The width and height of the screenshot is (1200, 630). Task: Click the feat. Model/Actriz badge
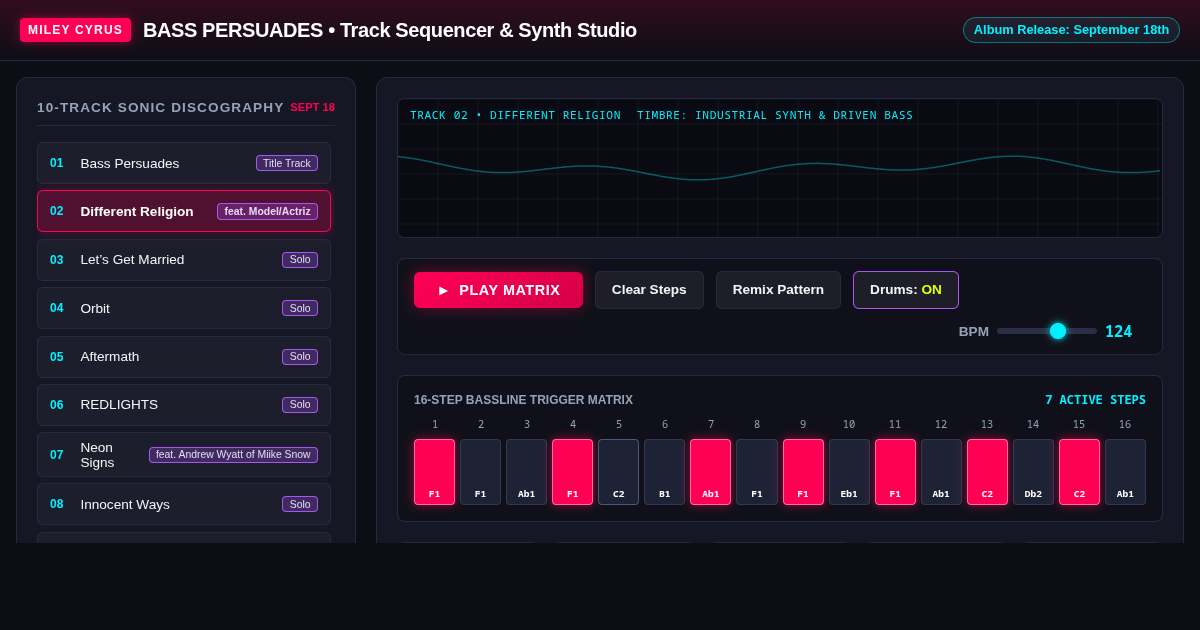coord(268,211)
